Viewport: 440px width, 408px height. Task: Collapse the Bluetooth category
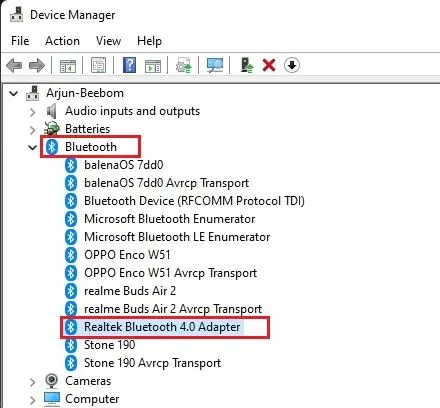pos(32,147)
